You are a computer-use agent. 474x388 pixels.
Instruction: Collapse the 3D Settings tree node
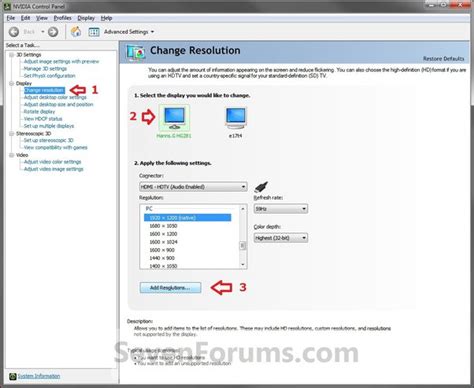(12, 55)
